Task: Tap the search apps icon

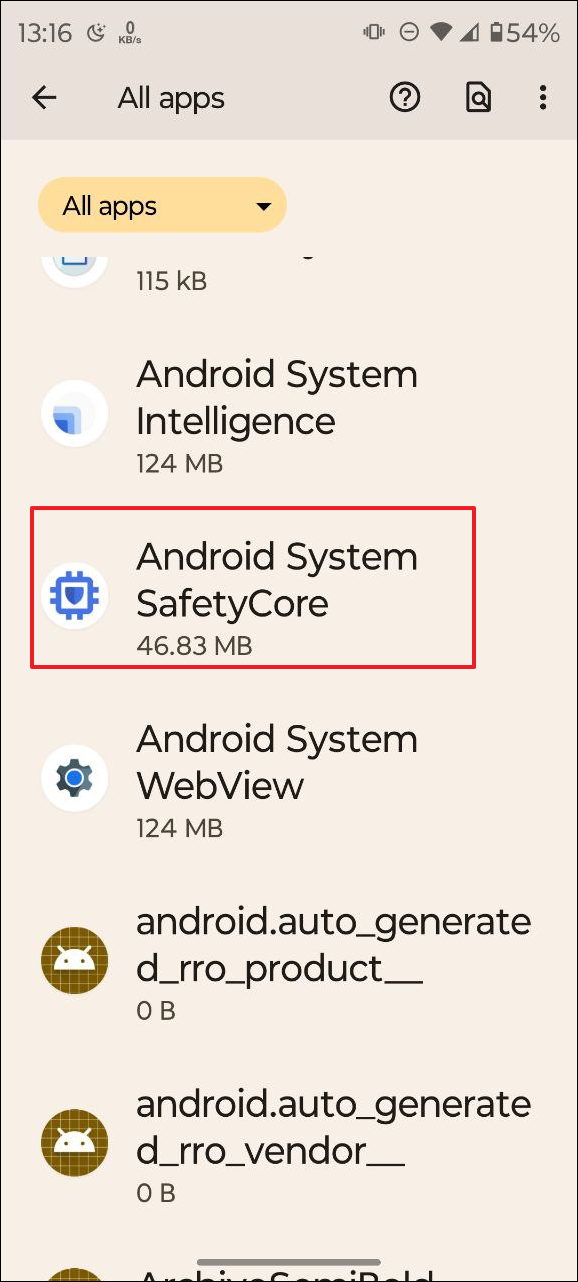Action: (479, 97)
